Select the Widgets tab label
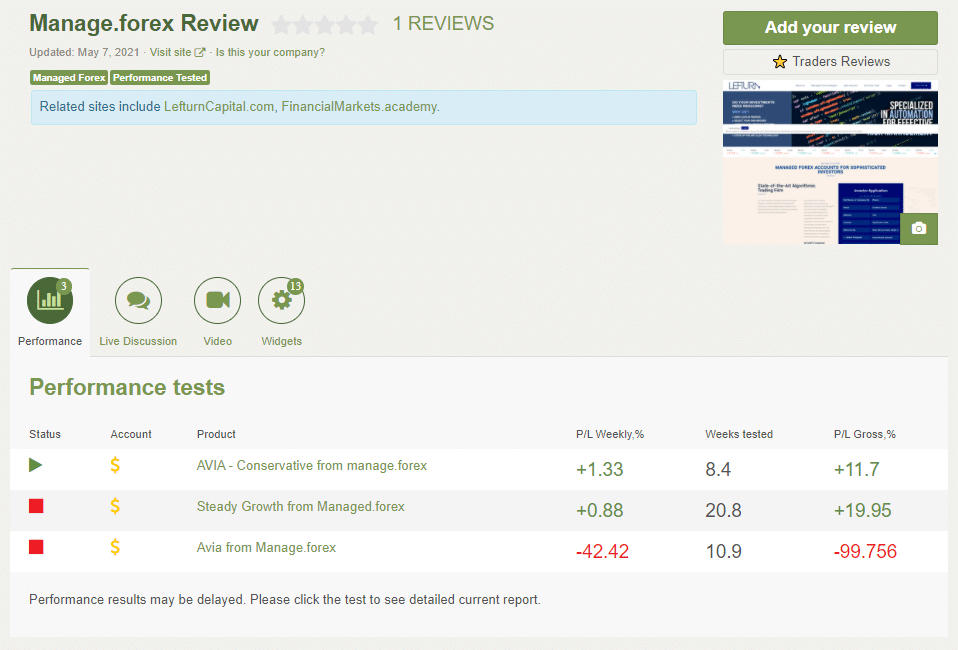Image resolution: width=958 pixels, height=650 pixels. tap(282, 341)
